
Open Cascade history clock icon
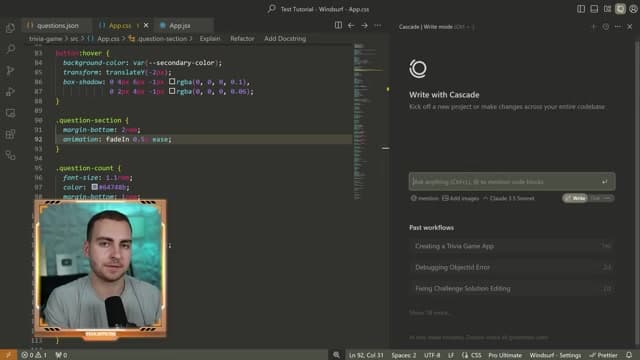[x=606, y=27]
